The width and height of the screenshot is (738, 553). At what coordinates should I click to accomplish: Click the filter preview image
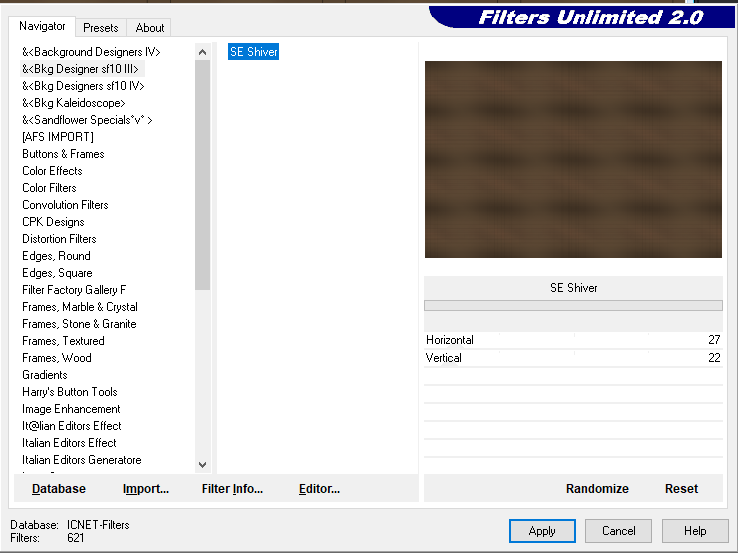tap(573, 160)
